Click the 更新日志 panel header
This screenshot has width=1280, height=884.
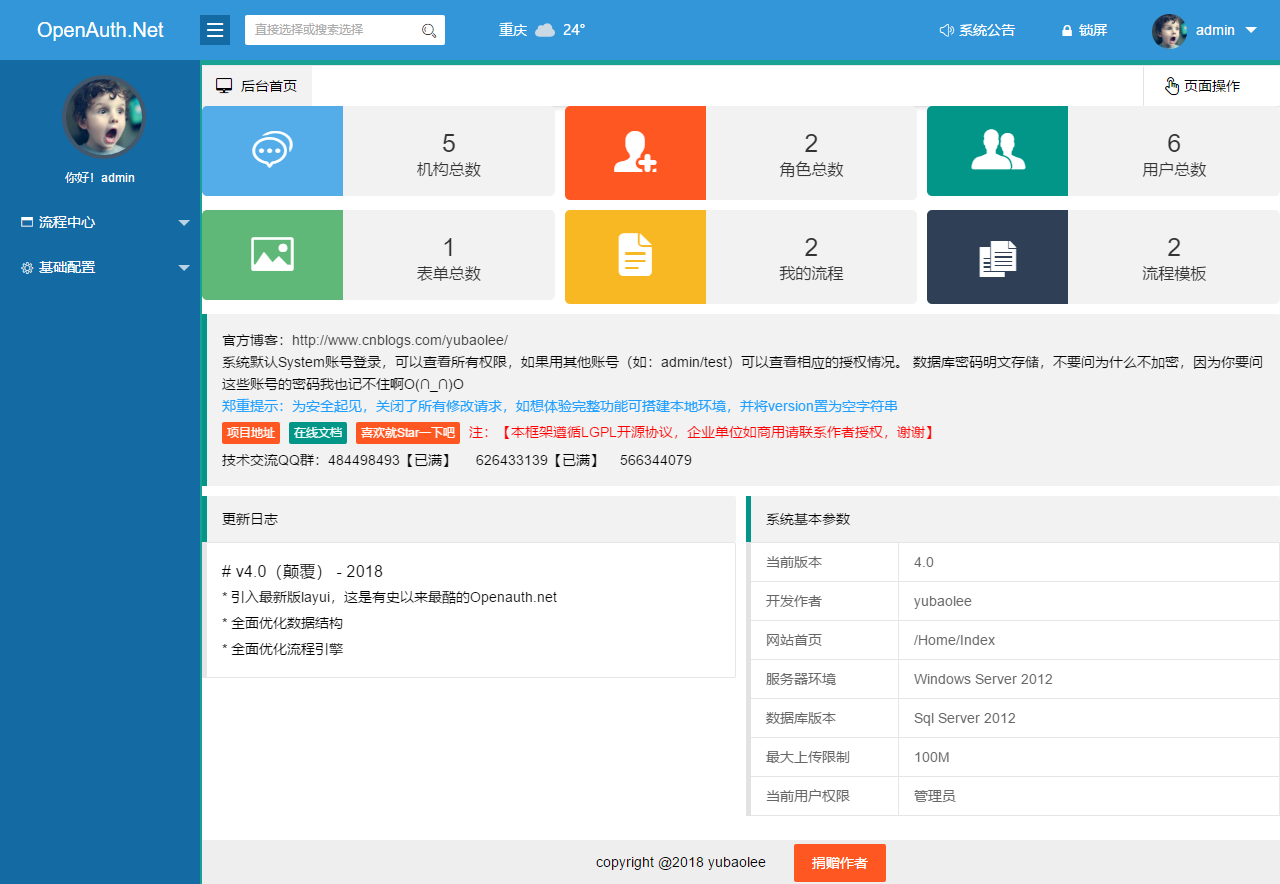point(469,519)
